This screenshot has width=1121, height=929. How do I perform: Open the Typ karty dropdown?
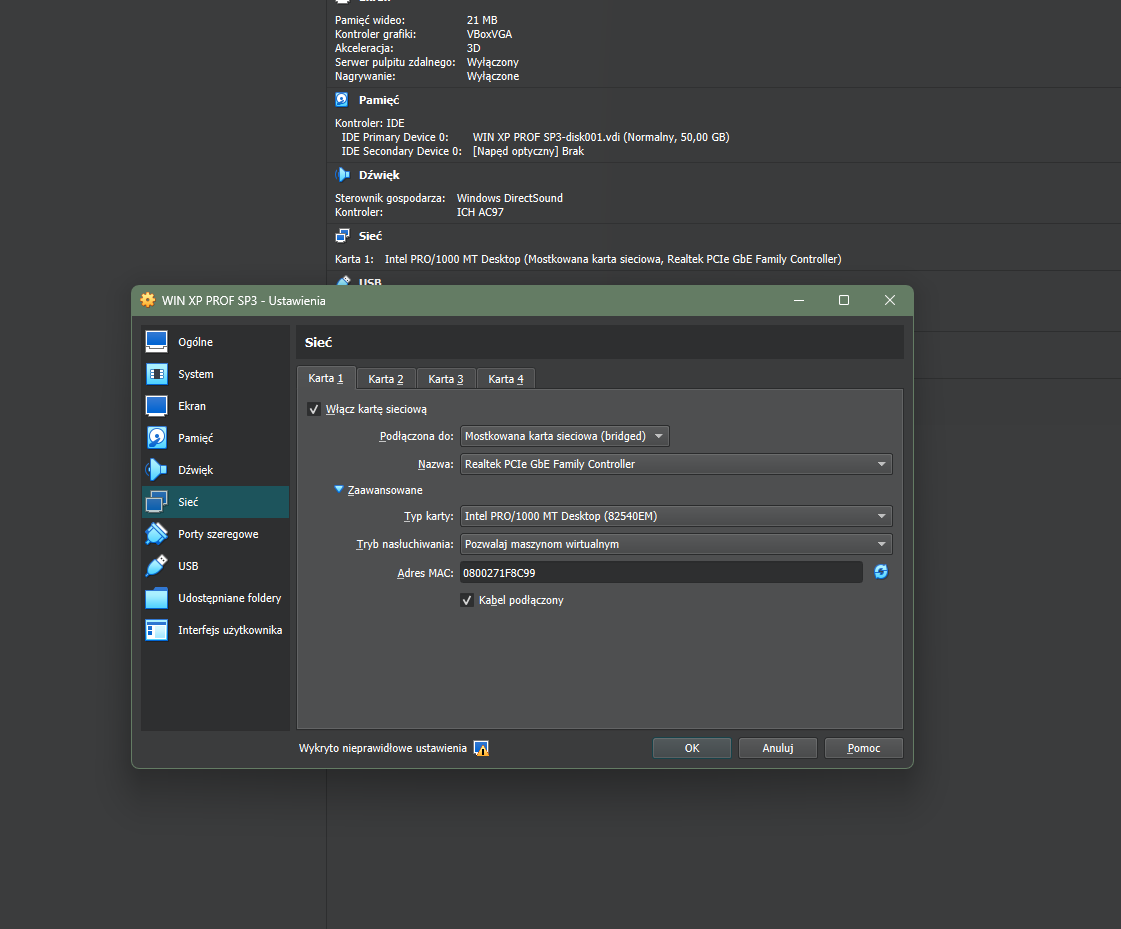click(x=676, y=516)
